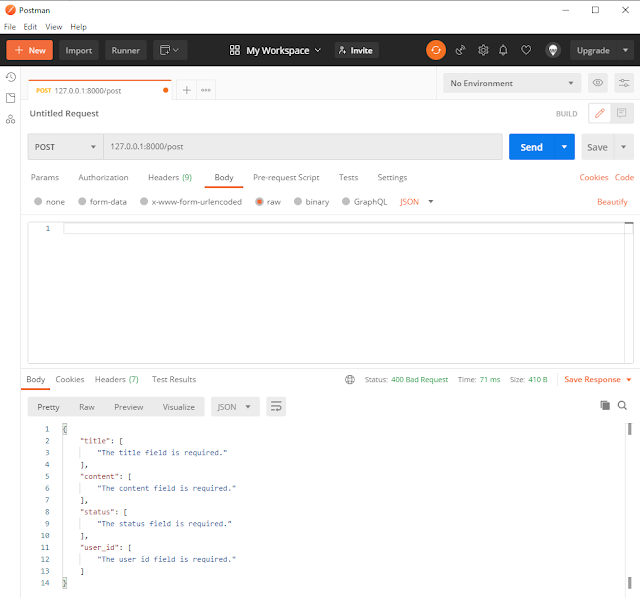Screen dimensions: 640x598
Task: Open the settings gear icon
Action: click(483, 50)
